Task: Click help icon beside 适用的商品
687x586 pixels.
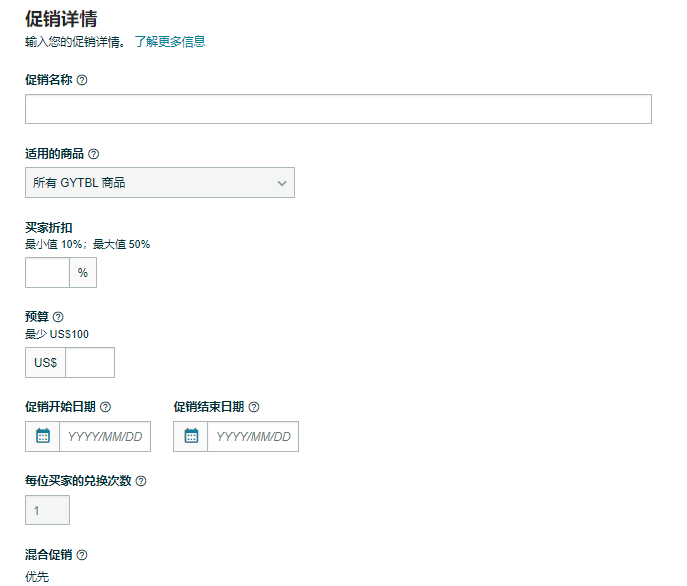Action: (94, 154)
